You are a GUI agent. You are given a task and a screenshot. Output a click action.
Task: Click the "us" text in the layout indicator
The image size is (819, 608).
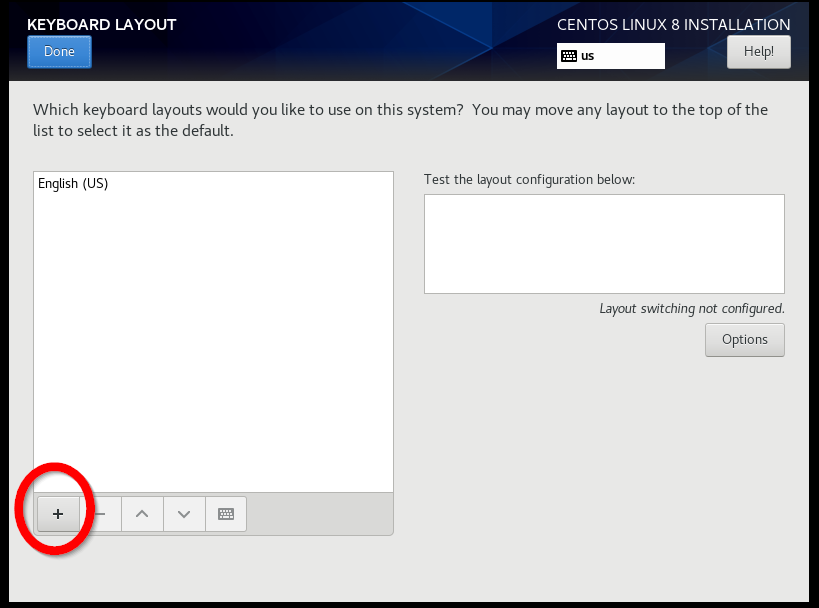pos(588,56)
